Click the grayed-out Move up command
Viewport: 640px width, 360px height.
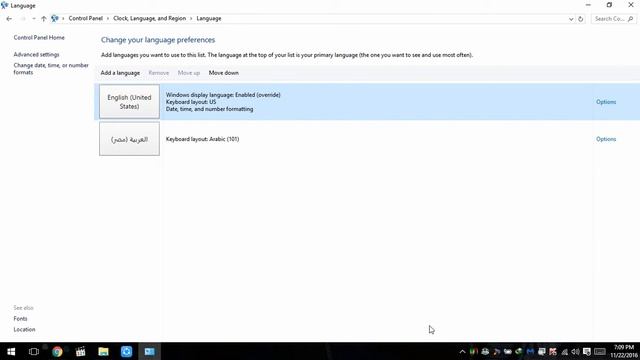click(189, 73)
